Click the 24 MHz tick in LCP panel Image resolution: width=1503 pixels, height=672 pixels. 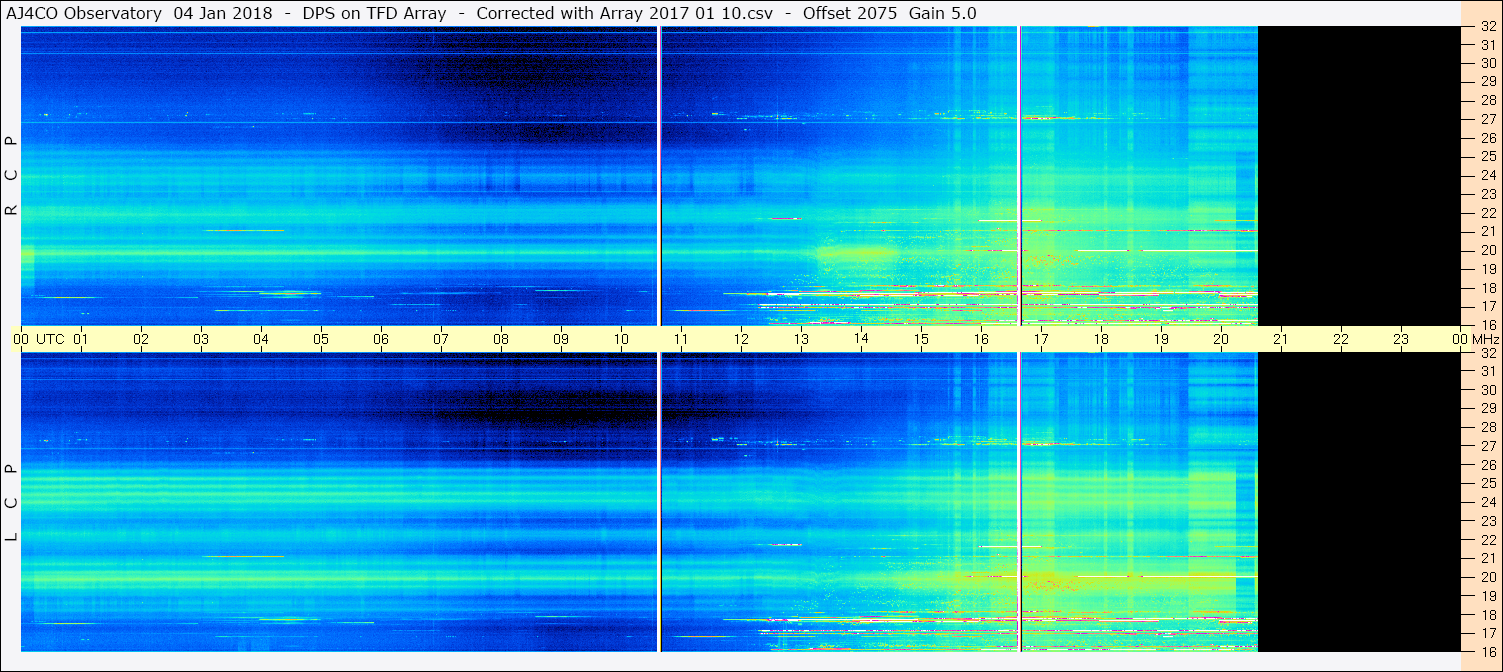[1488, 502]
